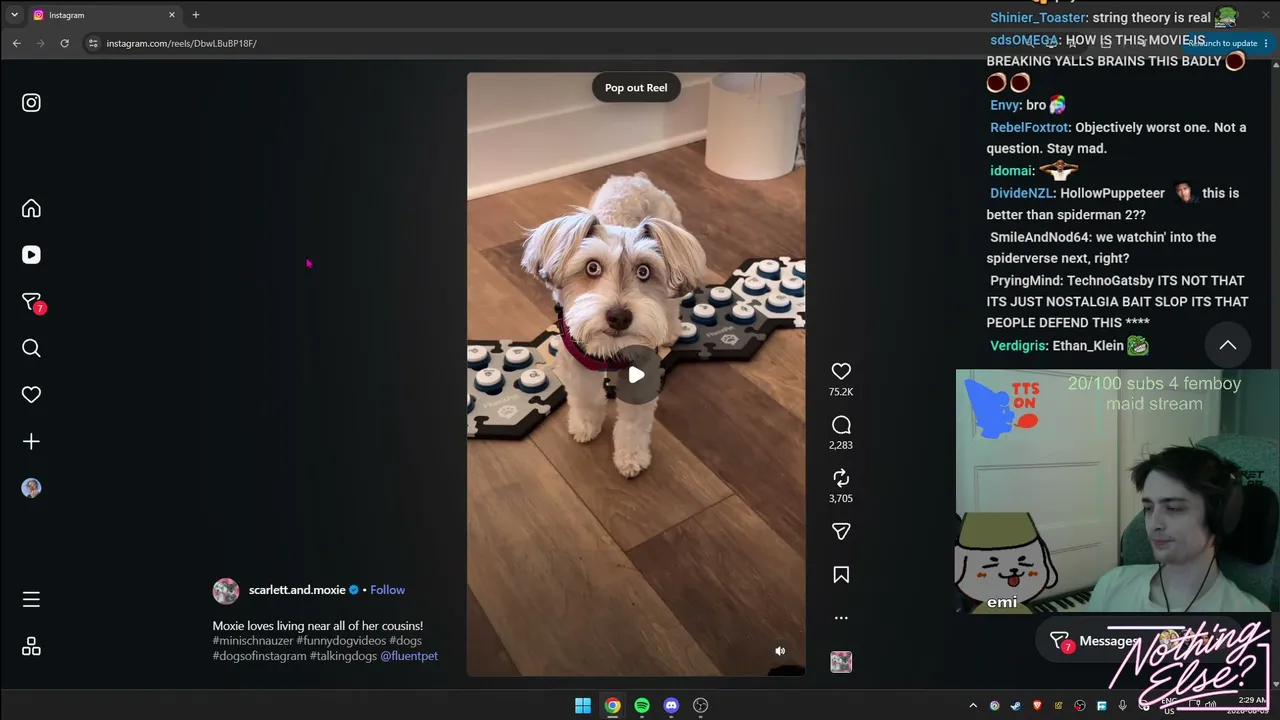Screen dimensions: 1280x720
Task: Open the reel's three-dot more options
Action: point(841,618)
